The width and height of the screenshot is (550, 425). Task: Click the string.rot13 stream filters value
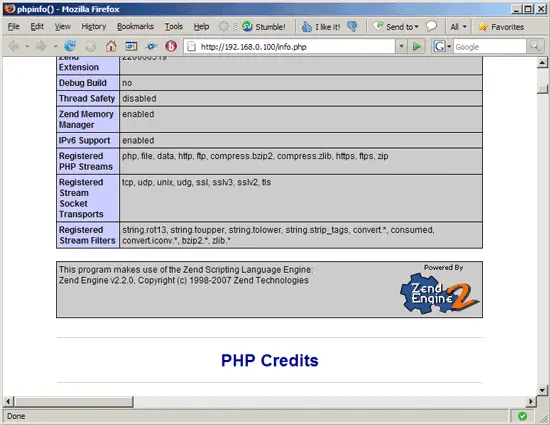pos(278,235)
